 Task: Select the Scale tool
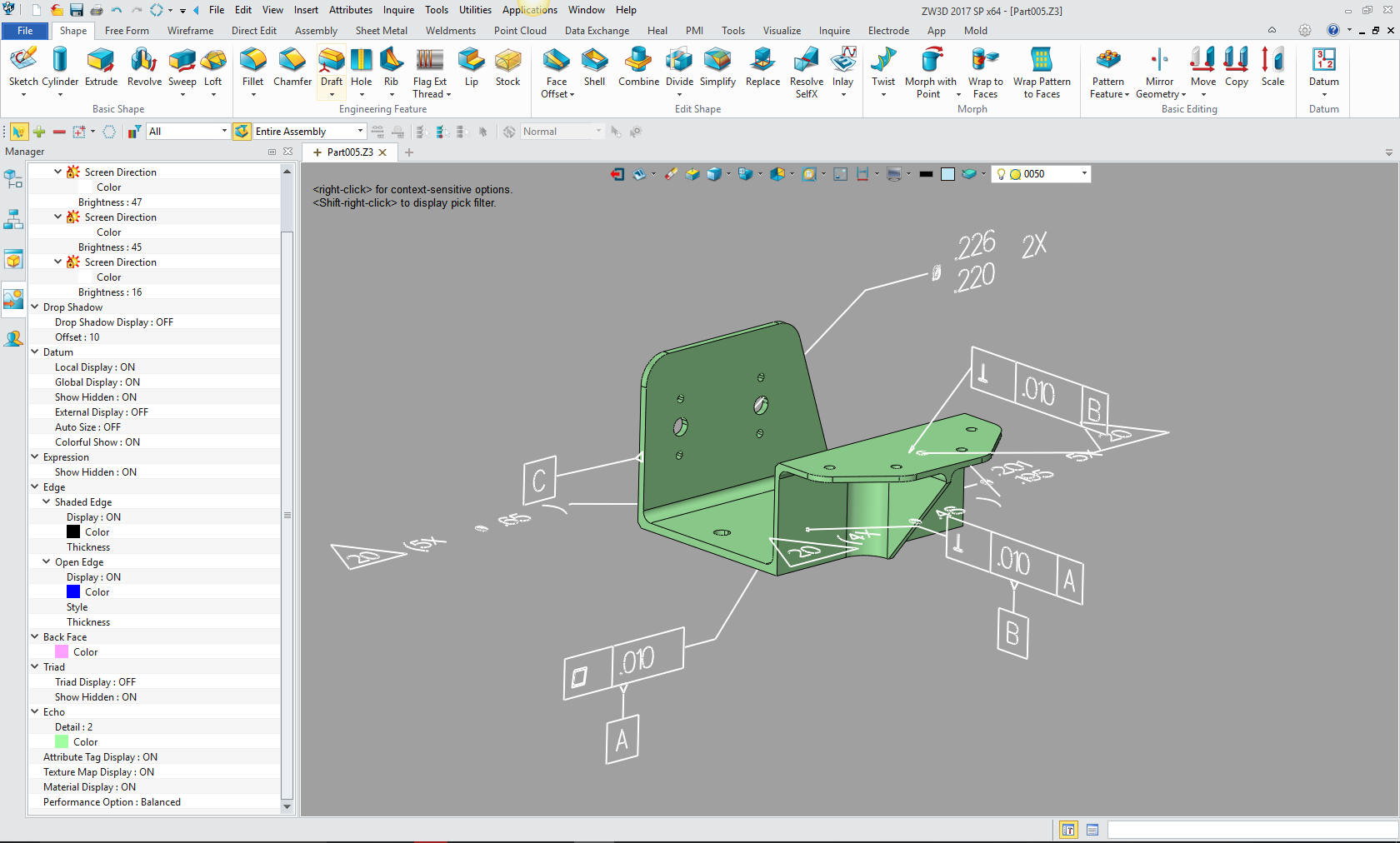pos(1272,67)
